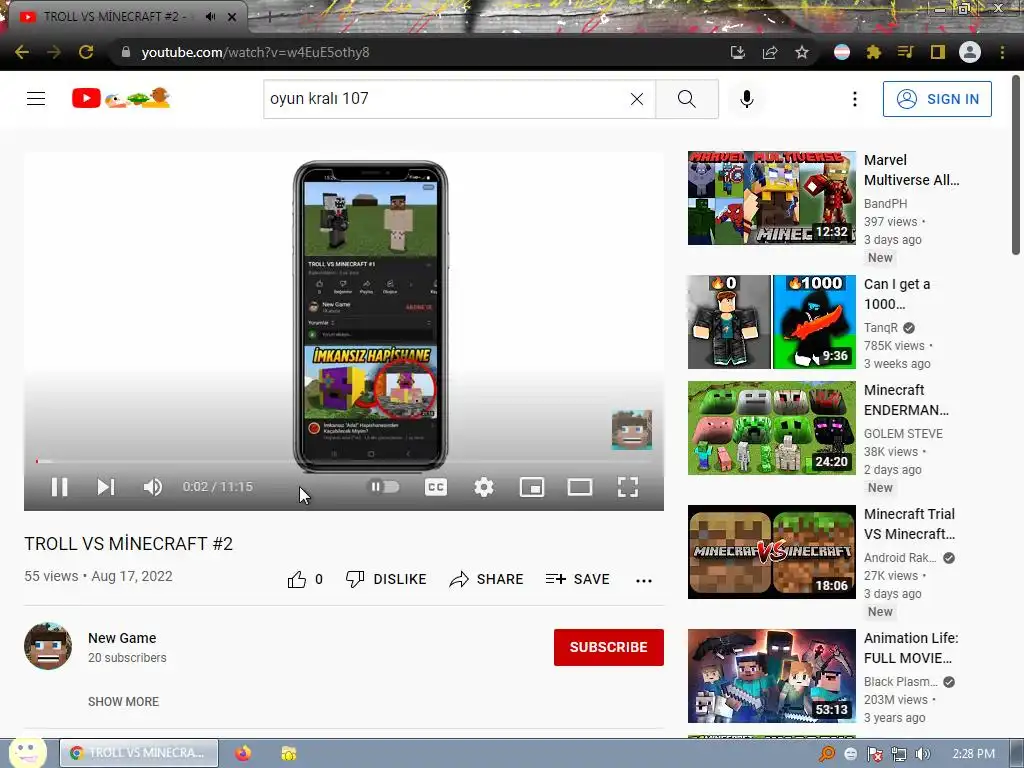Click the install/download icon in address bar
This screenshot has height=768, width=1024.
click(x=737, y=52)
